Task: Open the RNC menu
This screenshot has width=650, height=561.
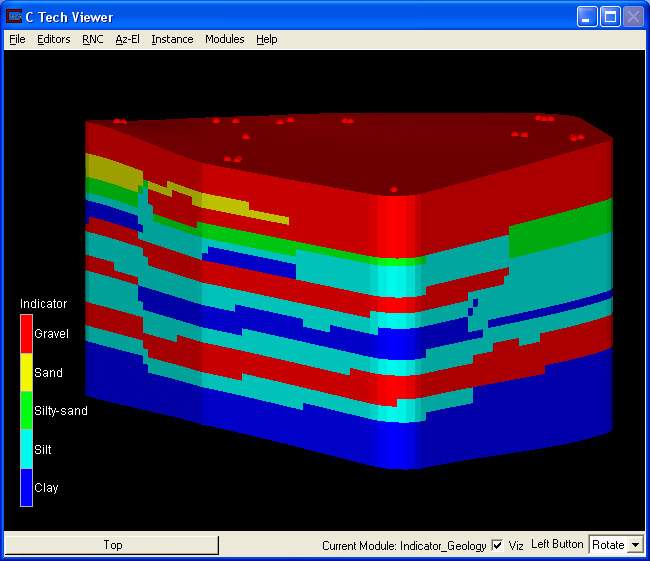Action: tap(93, 39)
